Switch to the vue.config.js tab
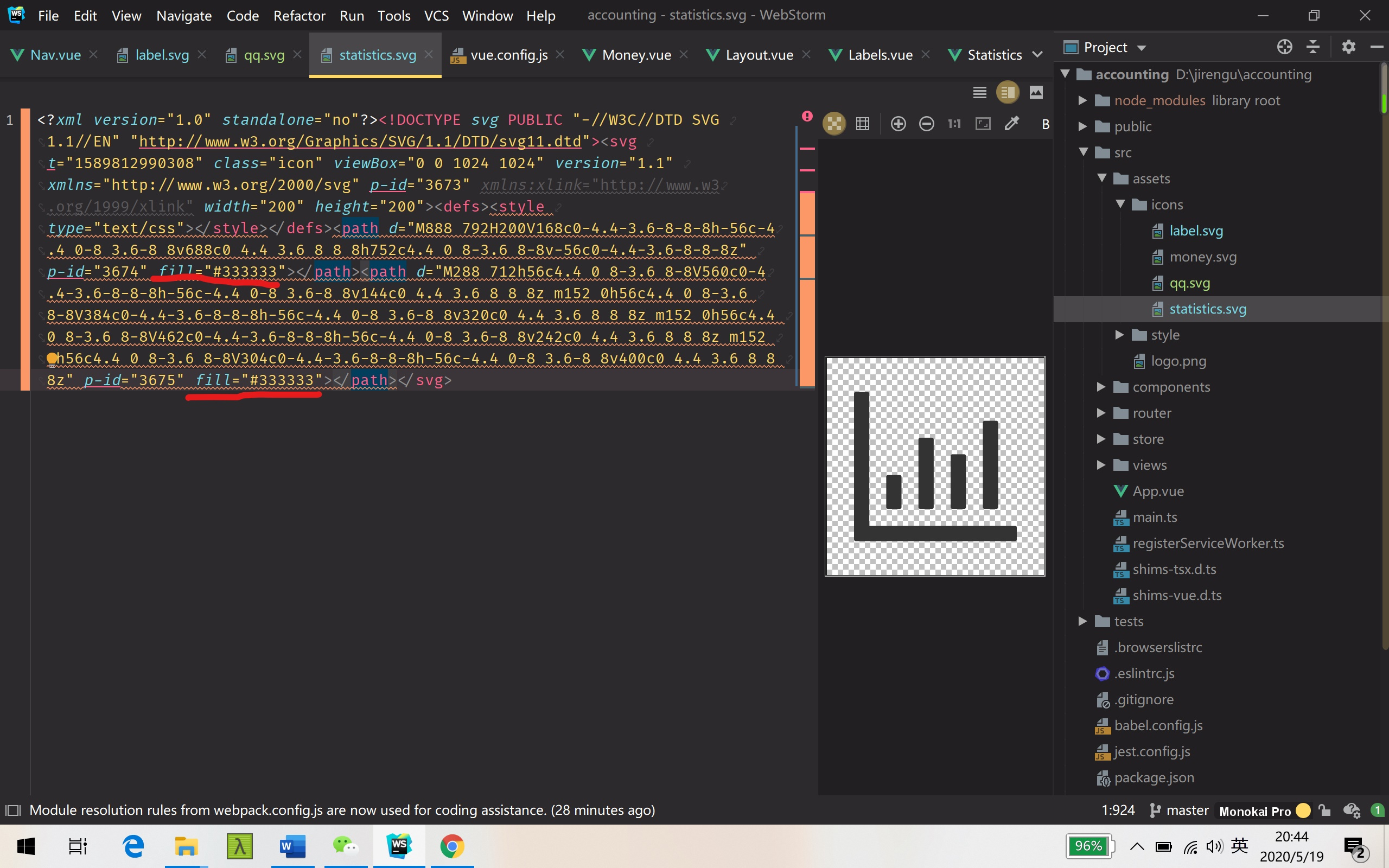Viewport: 1389px width, 868px height. click(508, 55)
